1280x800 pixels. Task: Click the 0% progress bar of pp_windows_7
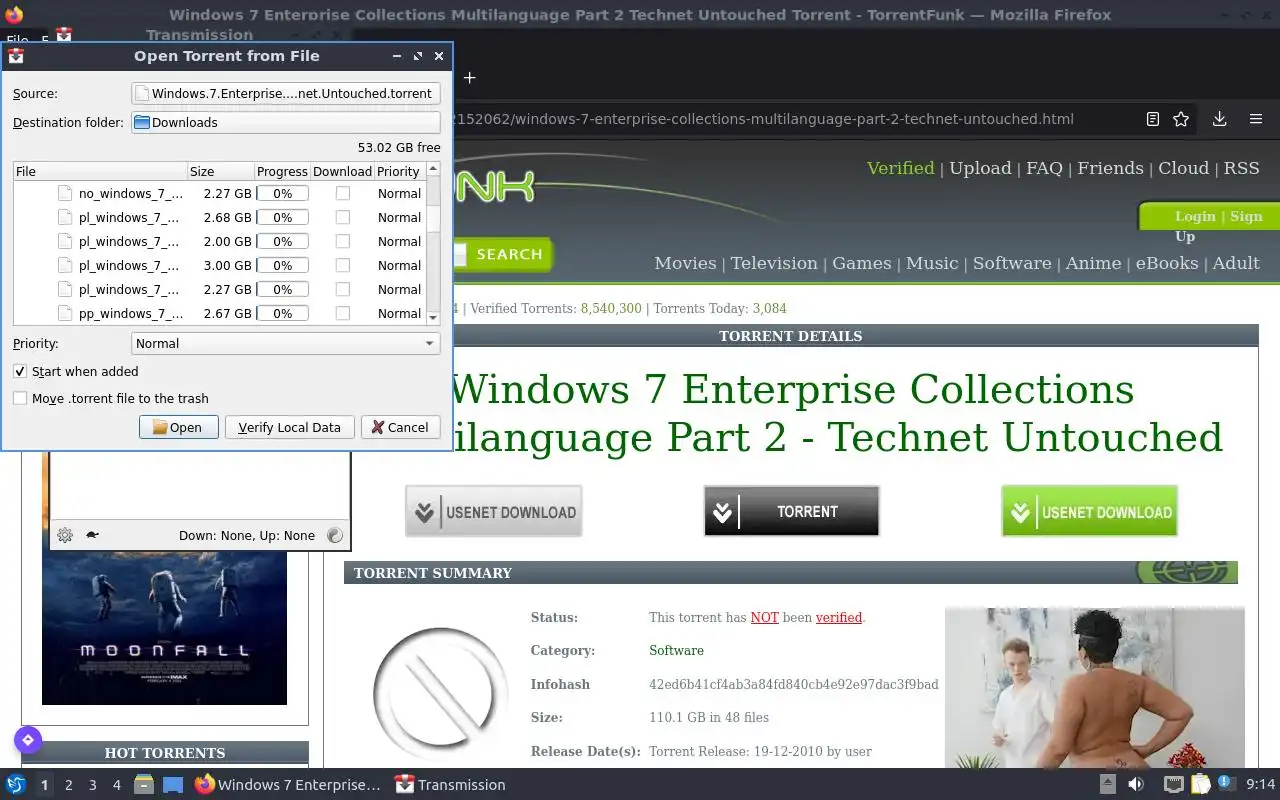tap(283, 313)
